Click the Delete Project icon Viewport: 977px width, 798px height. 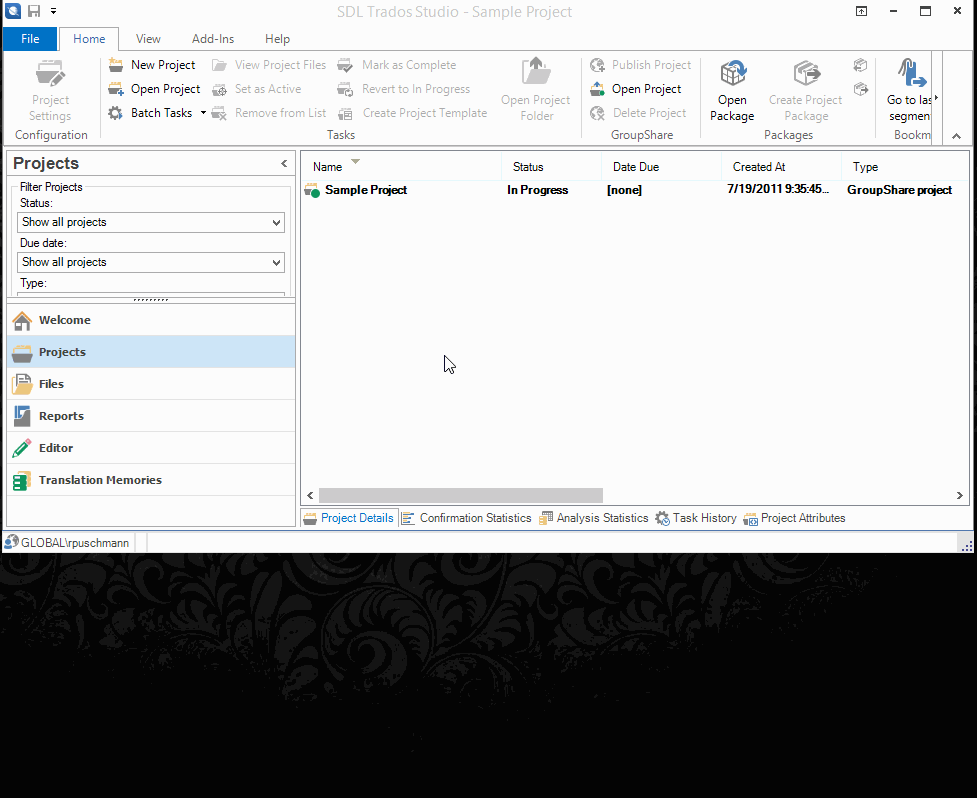pyautogui.click(x=598, y=113)
